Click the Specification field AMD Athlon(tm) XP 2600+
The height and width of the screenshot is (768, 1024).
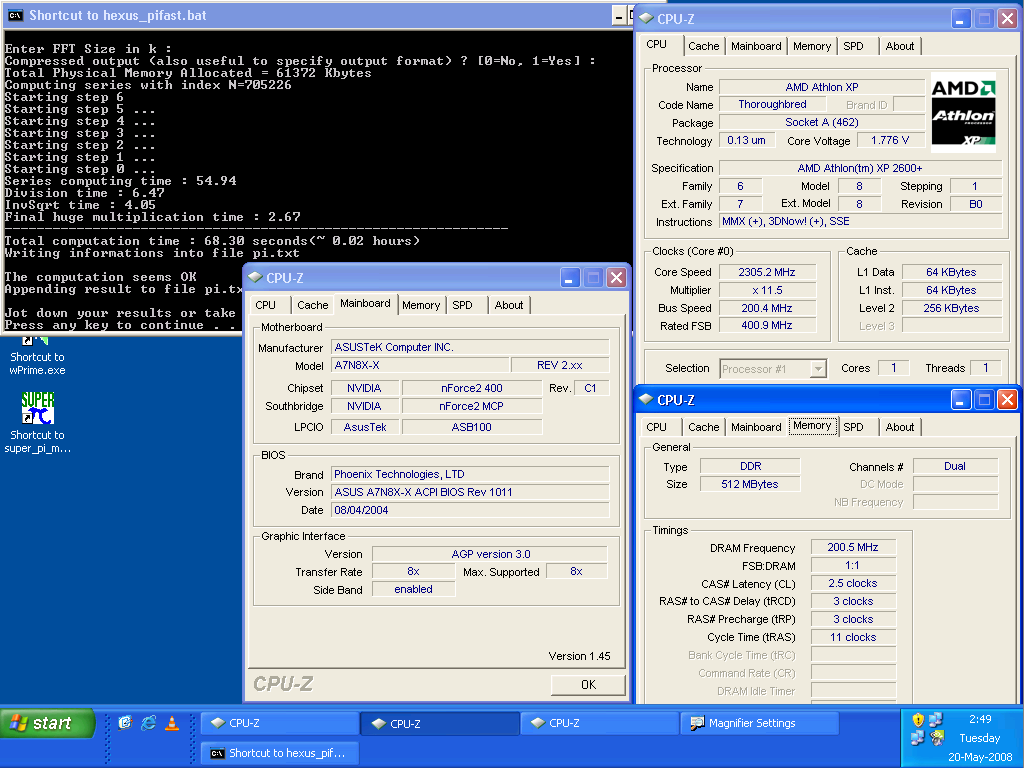[860, 168]
